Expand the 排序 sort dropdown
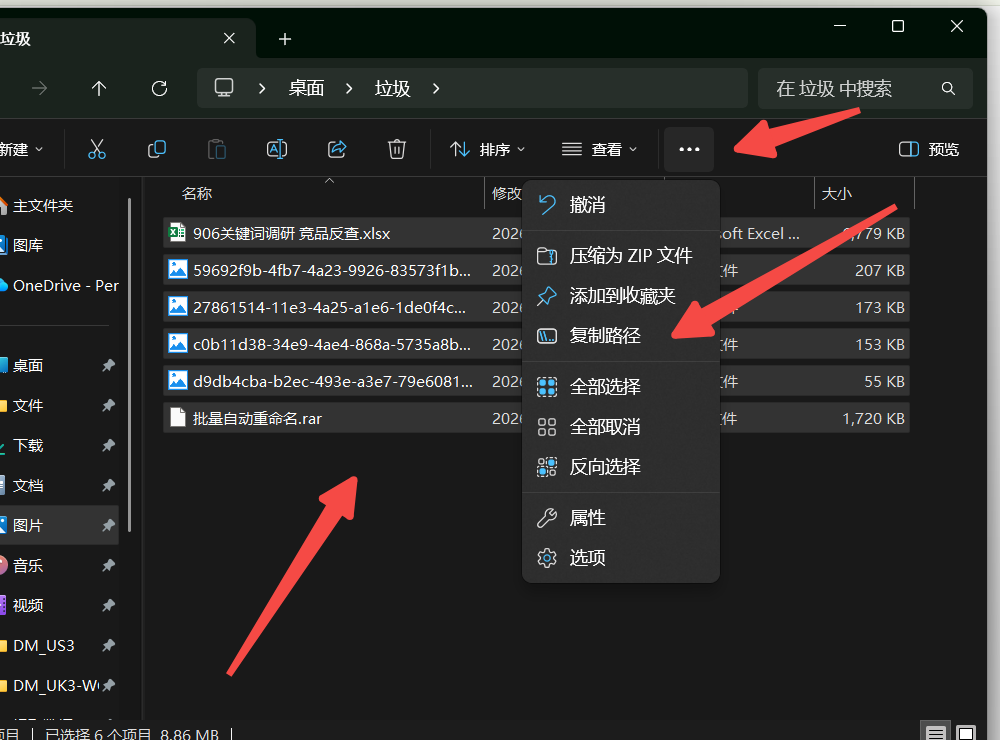Image resolution: width=1000 pixels, height=740 pixels. (x=488, y=149)
